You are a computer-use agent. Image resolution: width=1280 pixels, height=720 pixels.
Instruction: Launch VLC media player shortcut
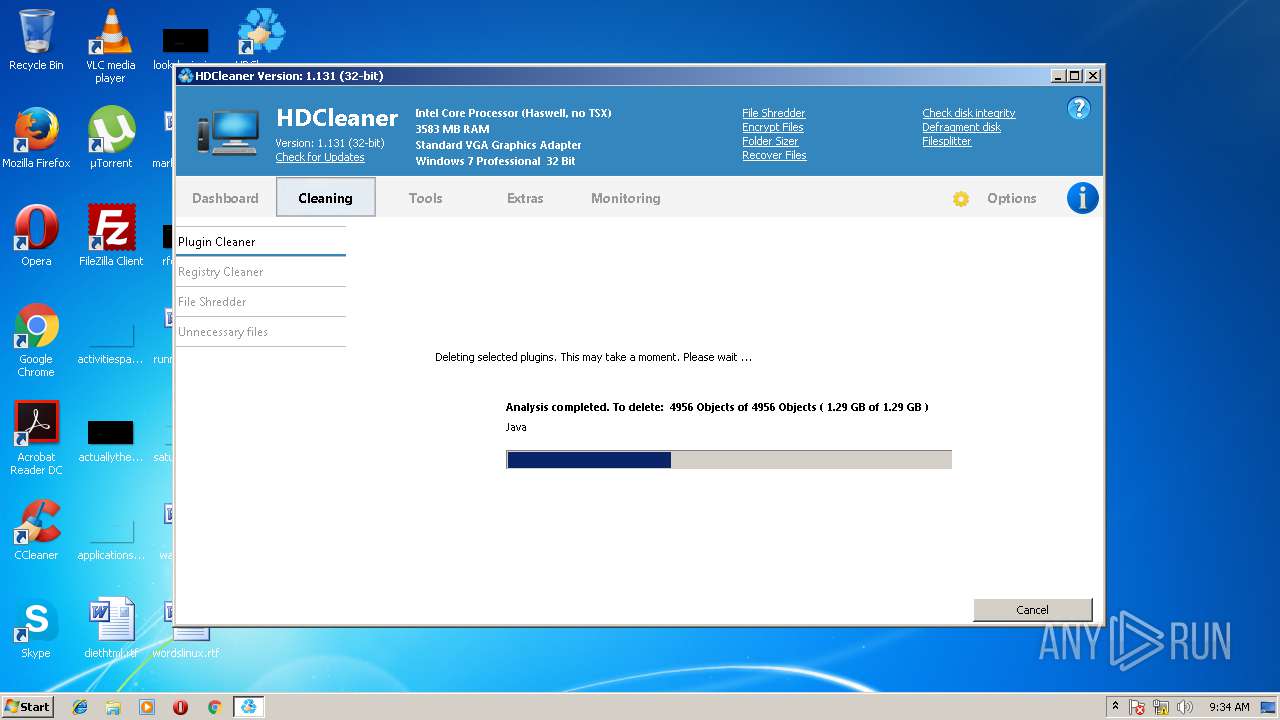click(x=110, y=45)
